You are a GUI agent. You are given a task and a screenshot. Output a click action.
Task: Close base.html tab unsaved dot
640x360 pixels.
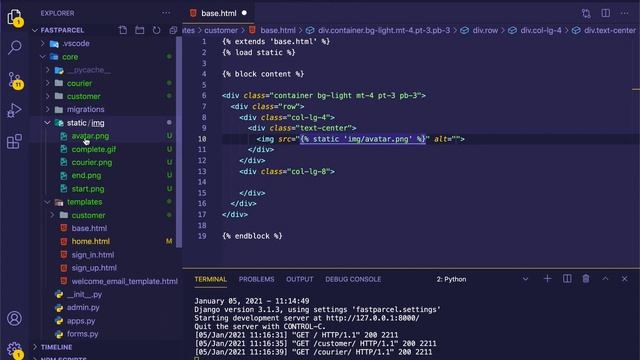(x=244, y=13)
